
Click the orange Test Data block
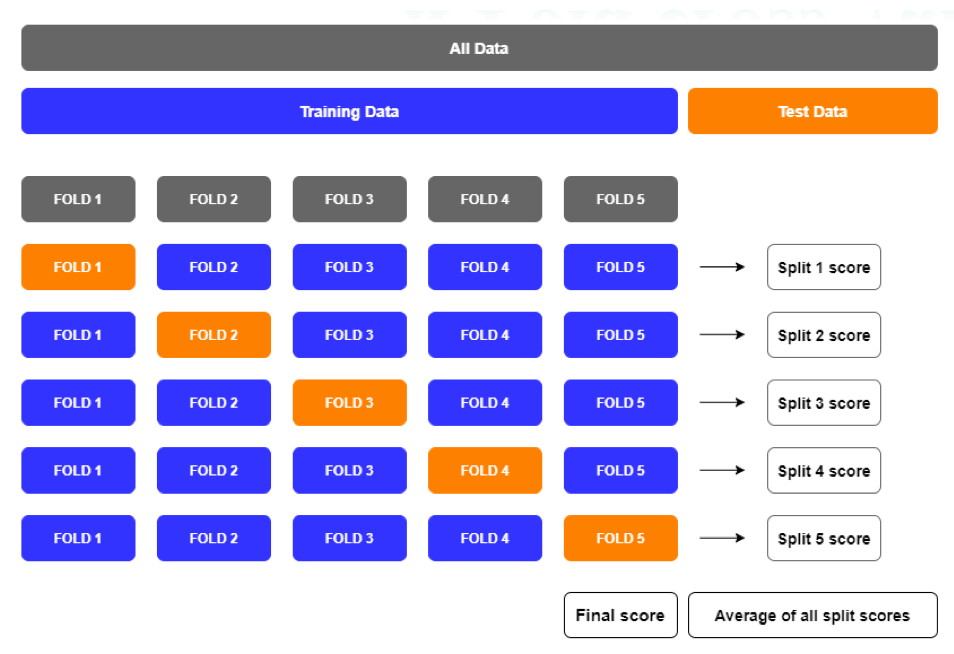coord(812,111)
